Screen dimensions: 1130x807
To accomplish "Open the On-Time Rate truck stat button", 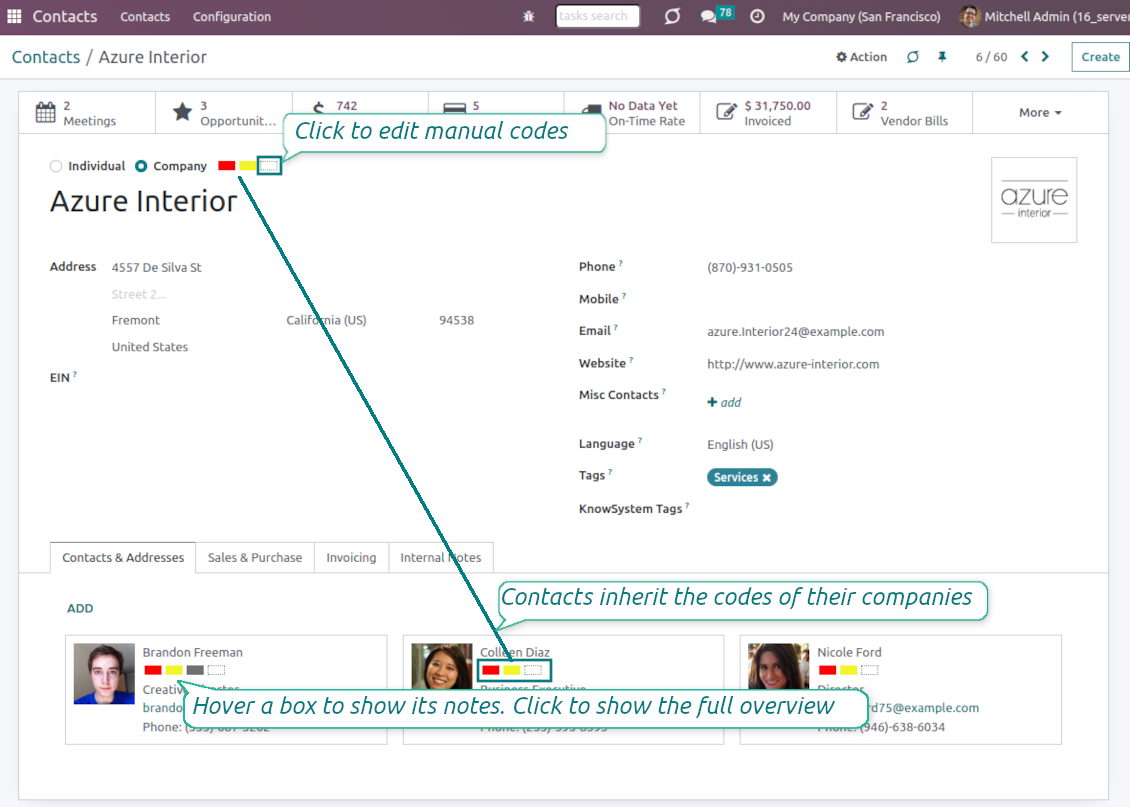I will click(632, 112).
